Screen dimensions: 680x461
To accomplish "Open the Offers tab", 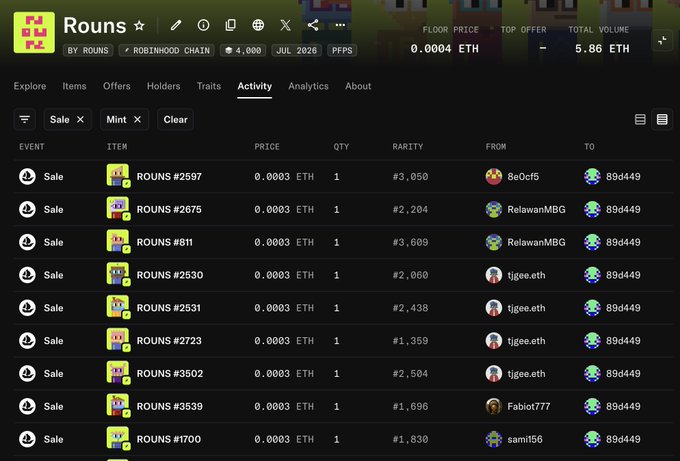I will pos(117,86).
